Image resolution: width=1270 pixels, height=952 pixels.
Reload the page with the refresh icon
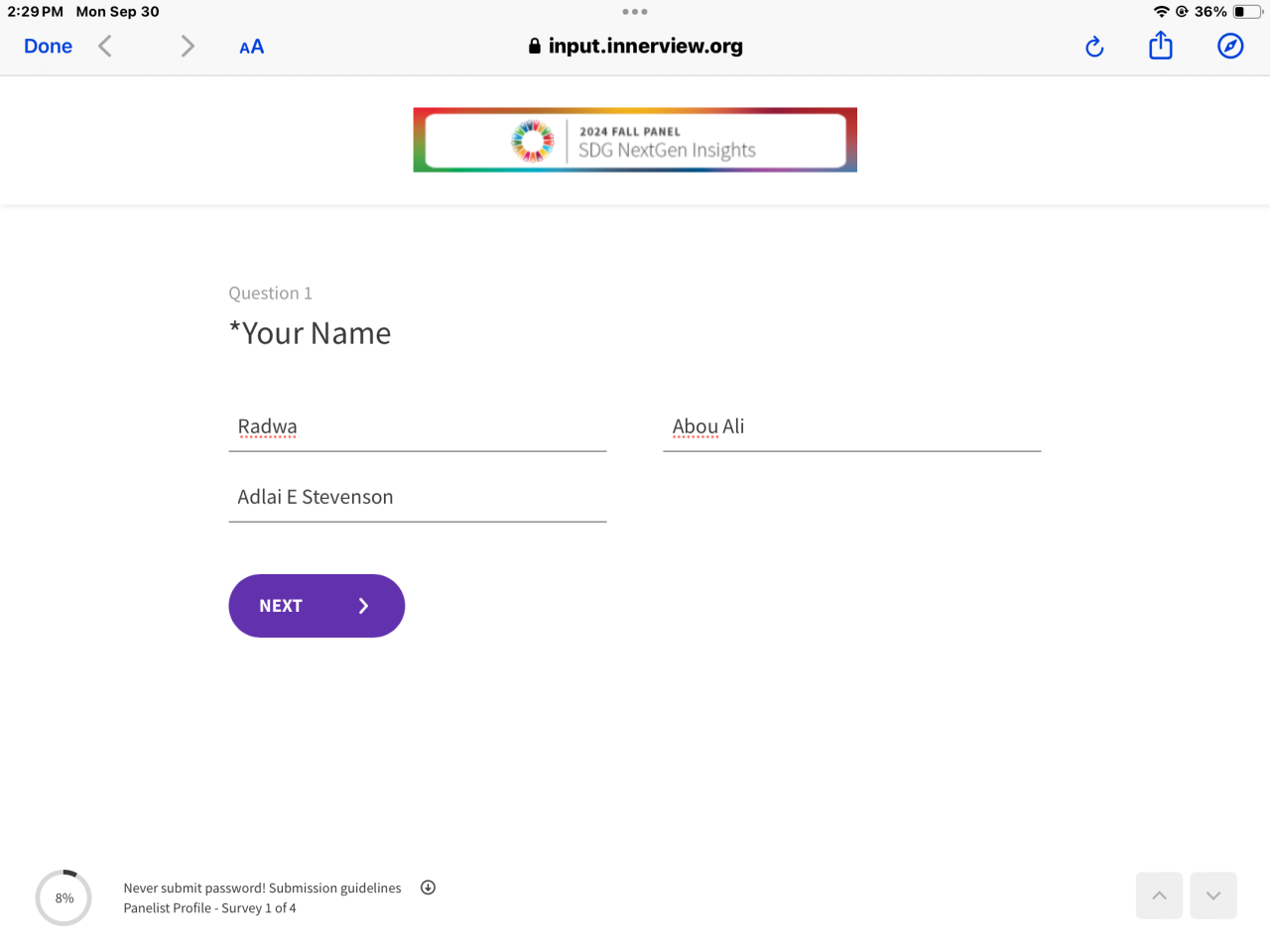(x=1094, y=47)
